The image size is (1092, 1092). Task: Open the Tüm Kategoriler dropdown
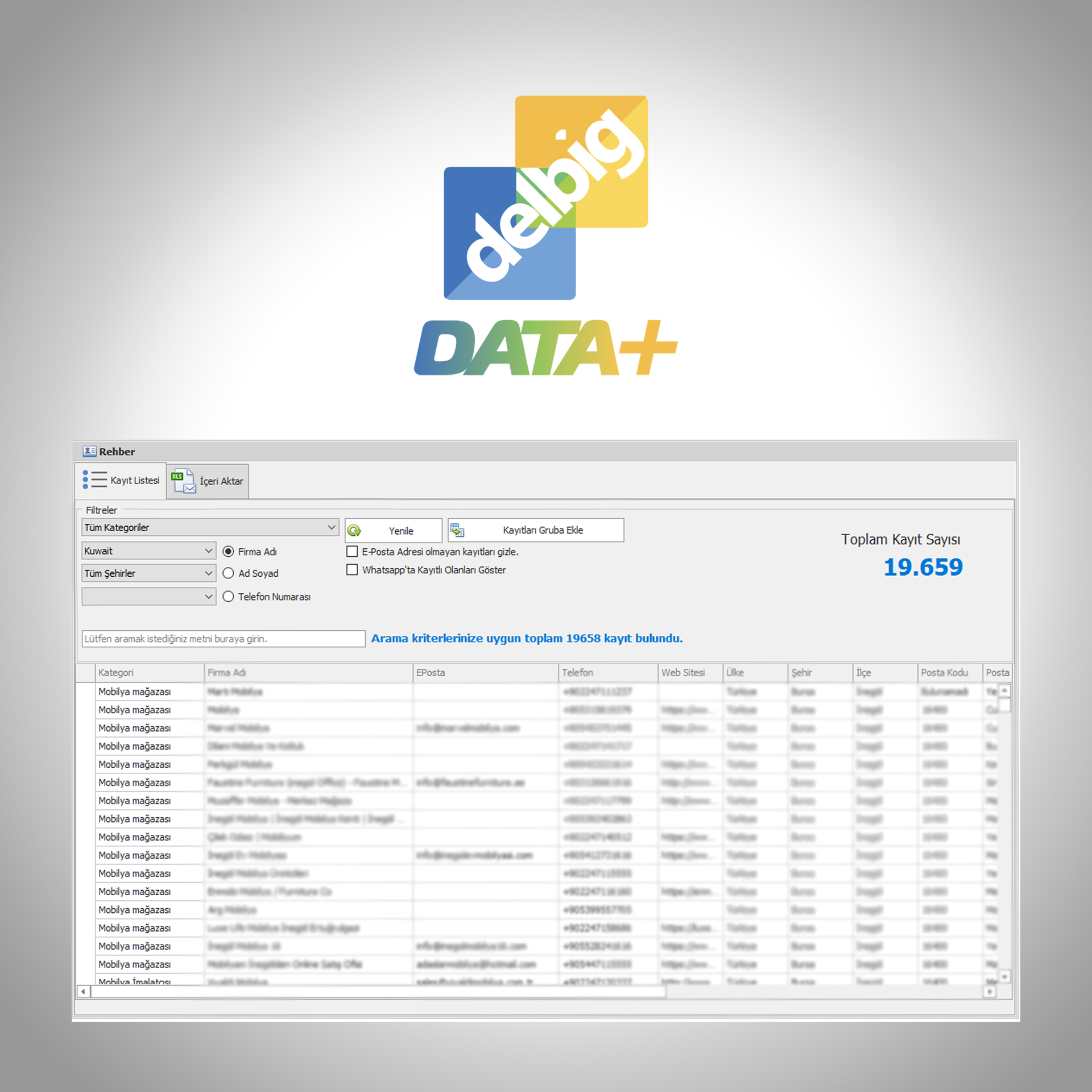pyautogui.click(x=210, y=527)
